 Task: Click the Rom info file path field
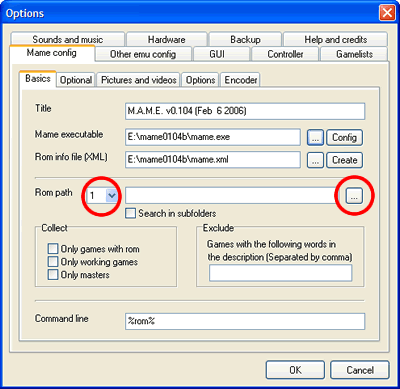click(x=213, y=160)
